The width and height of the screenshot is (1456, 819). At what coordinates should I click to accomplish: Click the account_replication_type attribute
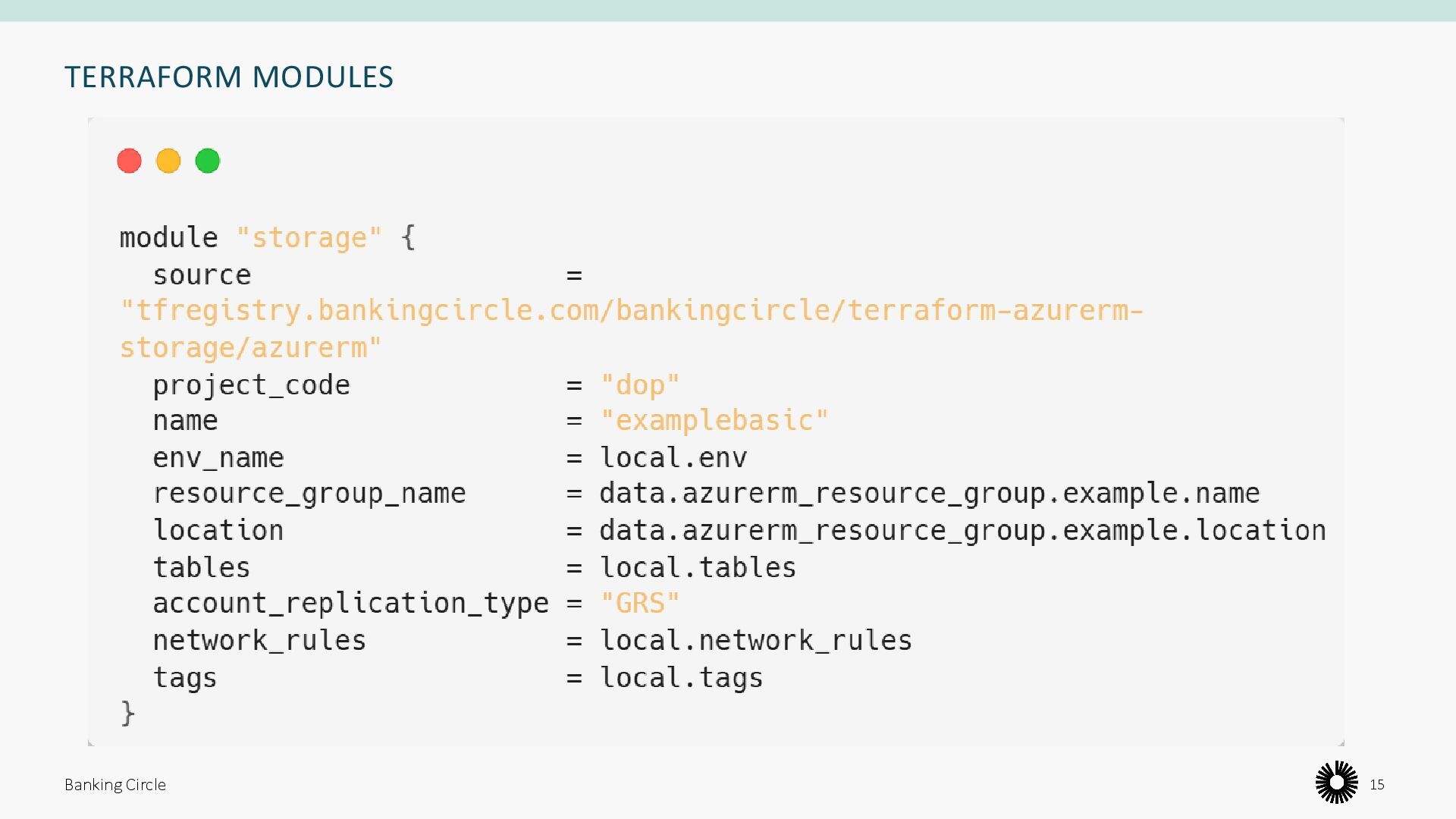[x=350, y=604]
